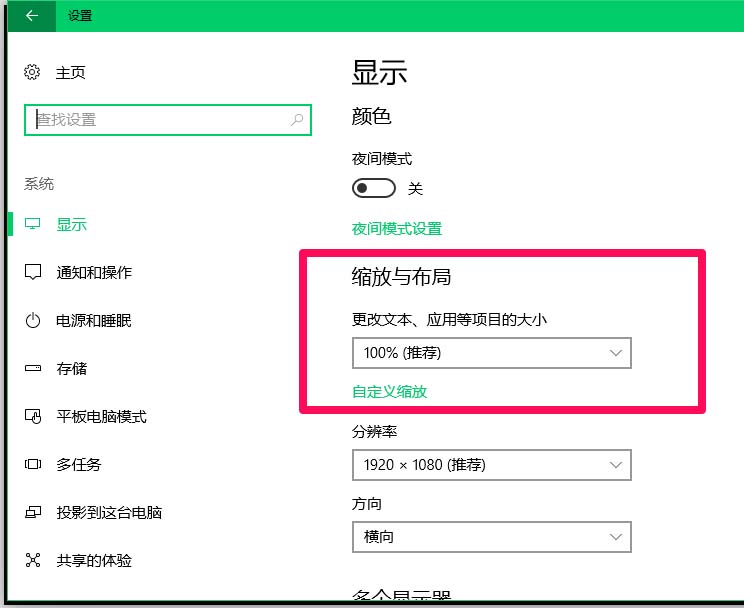The width and height of the screenshot is (744, 608).
Task: Click the back arrow in title bar
Action: [32, 16]
